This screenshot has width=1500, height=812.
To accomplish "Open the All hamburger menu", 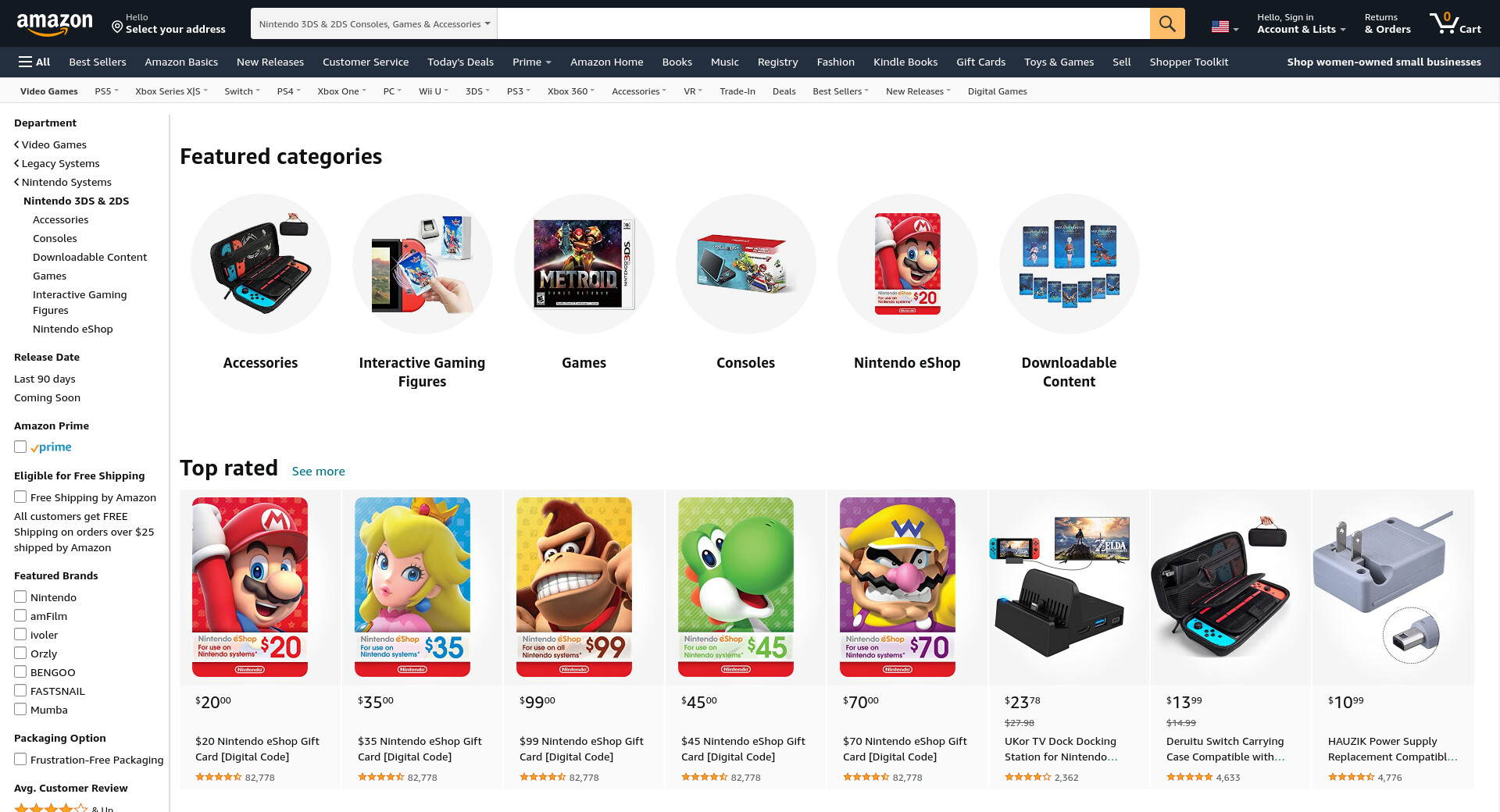I will (x=34, y=62).
